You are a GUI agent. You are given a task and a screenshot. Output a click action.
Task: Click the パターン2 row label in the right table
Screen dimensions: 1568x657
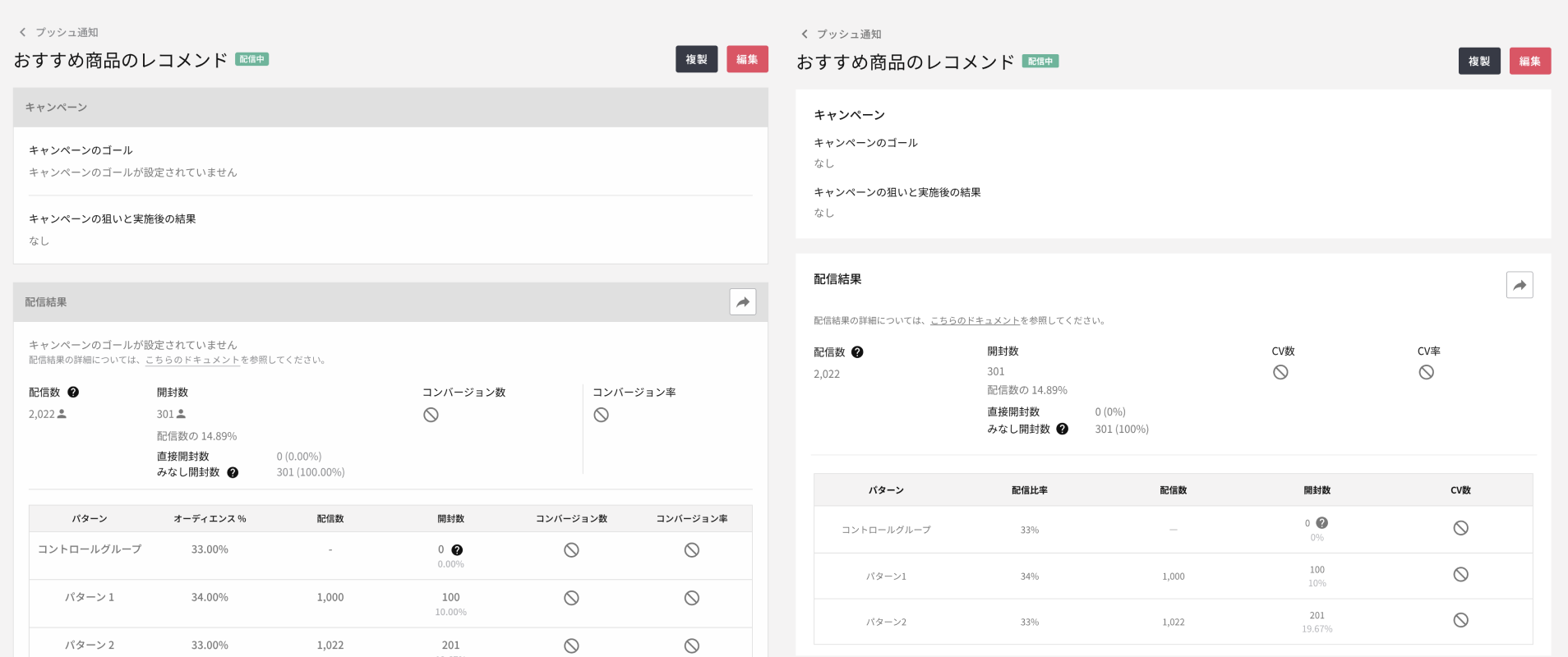point(886,623)
